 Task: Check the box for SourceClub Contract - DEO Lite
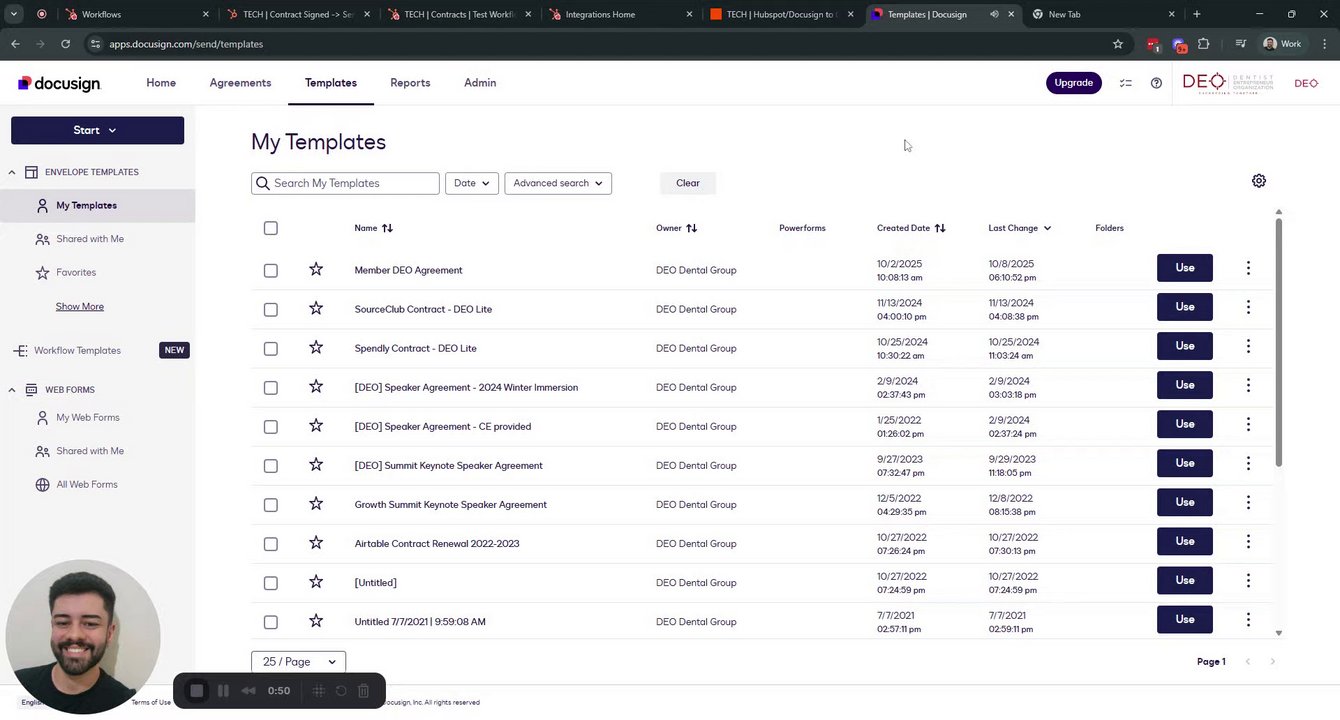(x=271, y=309)
